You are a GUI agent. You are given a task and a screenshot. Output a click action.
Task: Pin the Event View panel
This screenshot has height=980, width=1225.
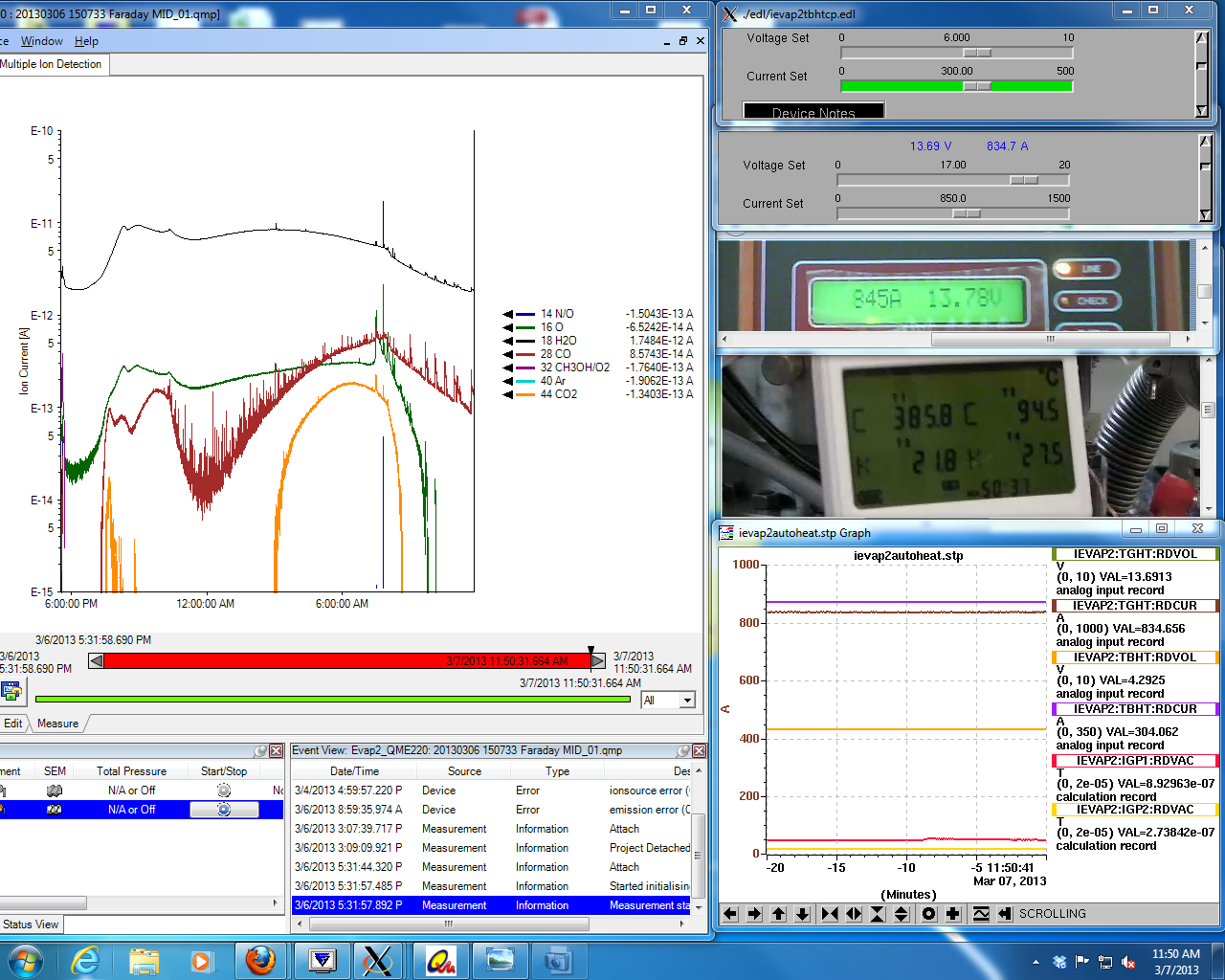(683, 751)
